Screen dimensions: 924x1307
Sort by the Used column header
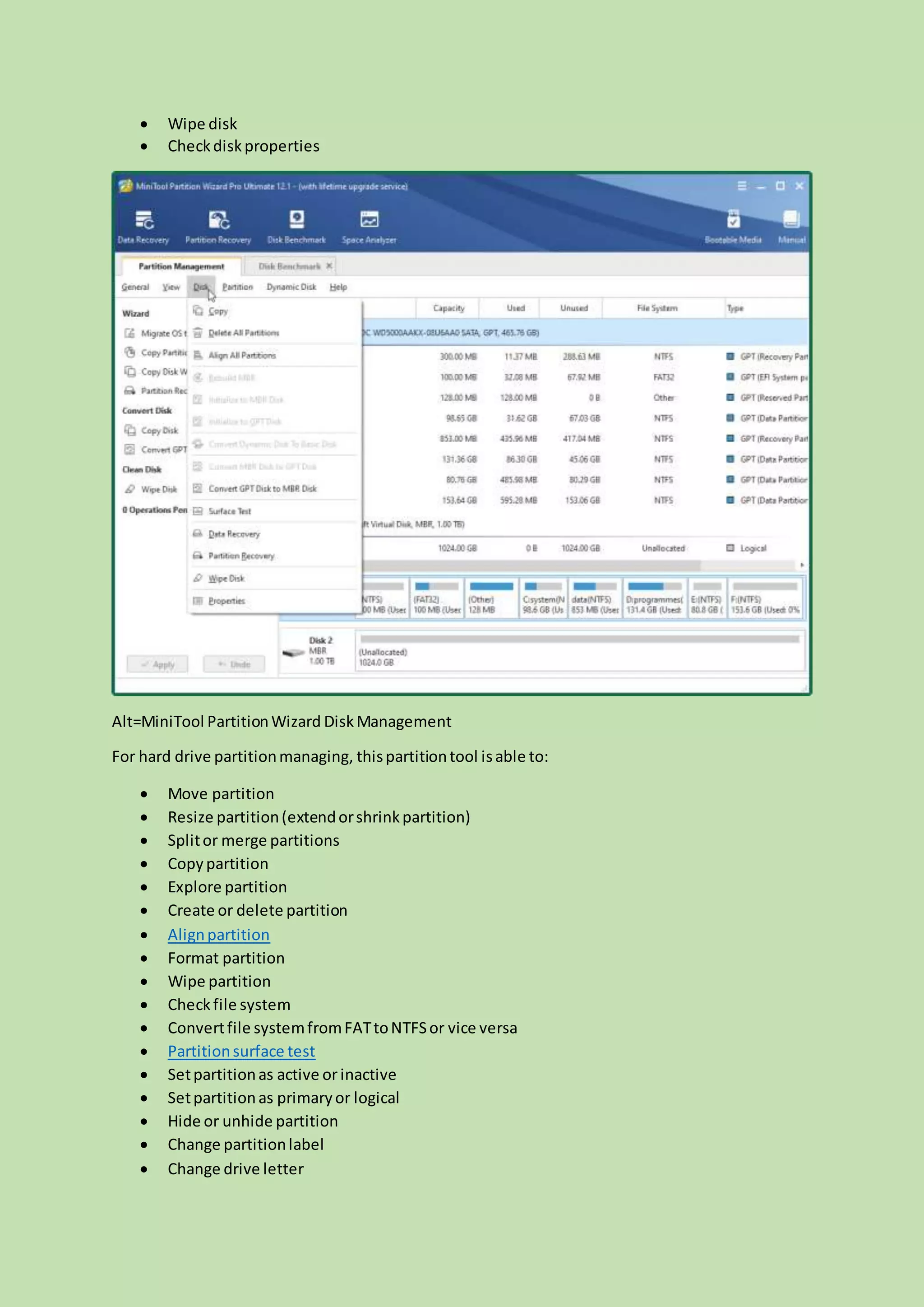point(510,308)
